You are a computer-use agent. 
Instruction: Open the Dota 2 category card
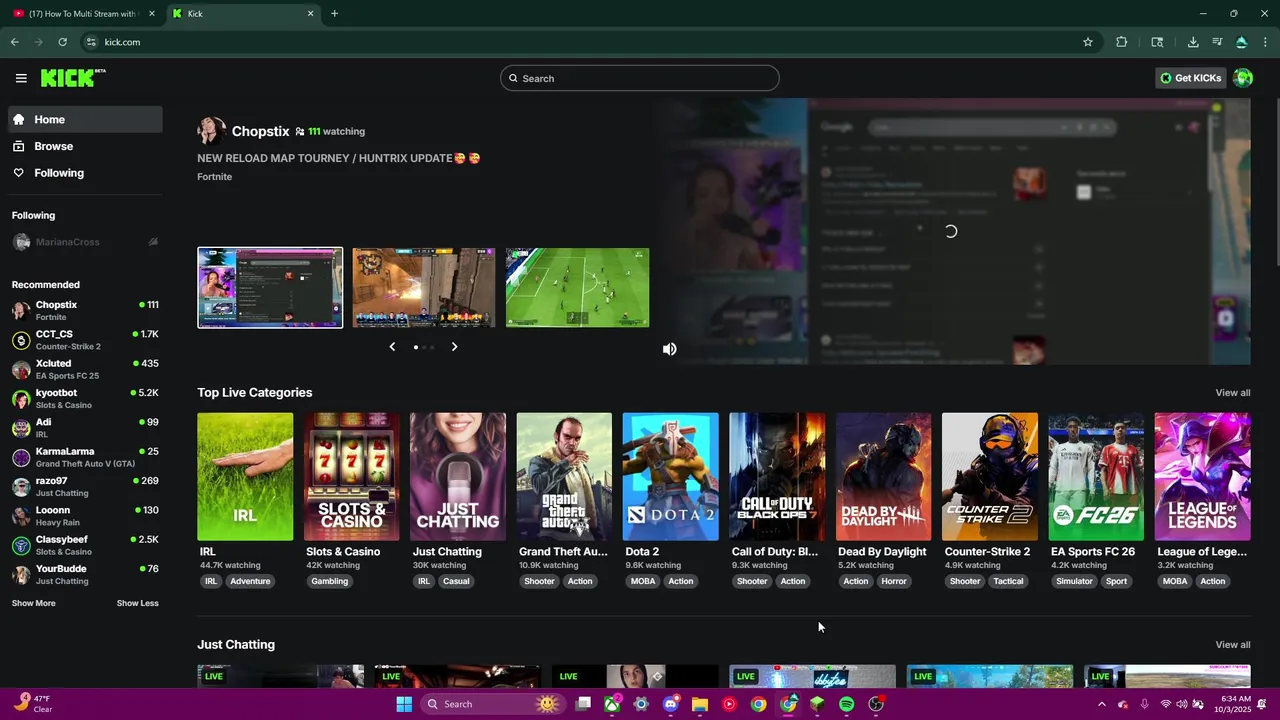pos(670,477)
